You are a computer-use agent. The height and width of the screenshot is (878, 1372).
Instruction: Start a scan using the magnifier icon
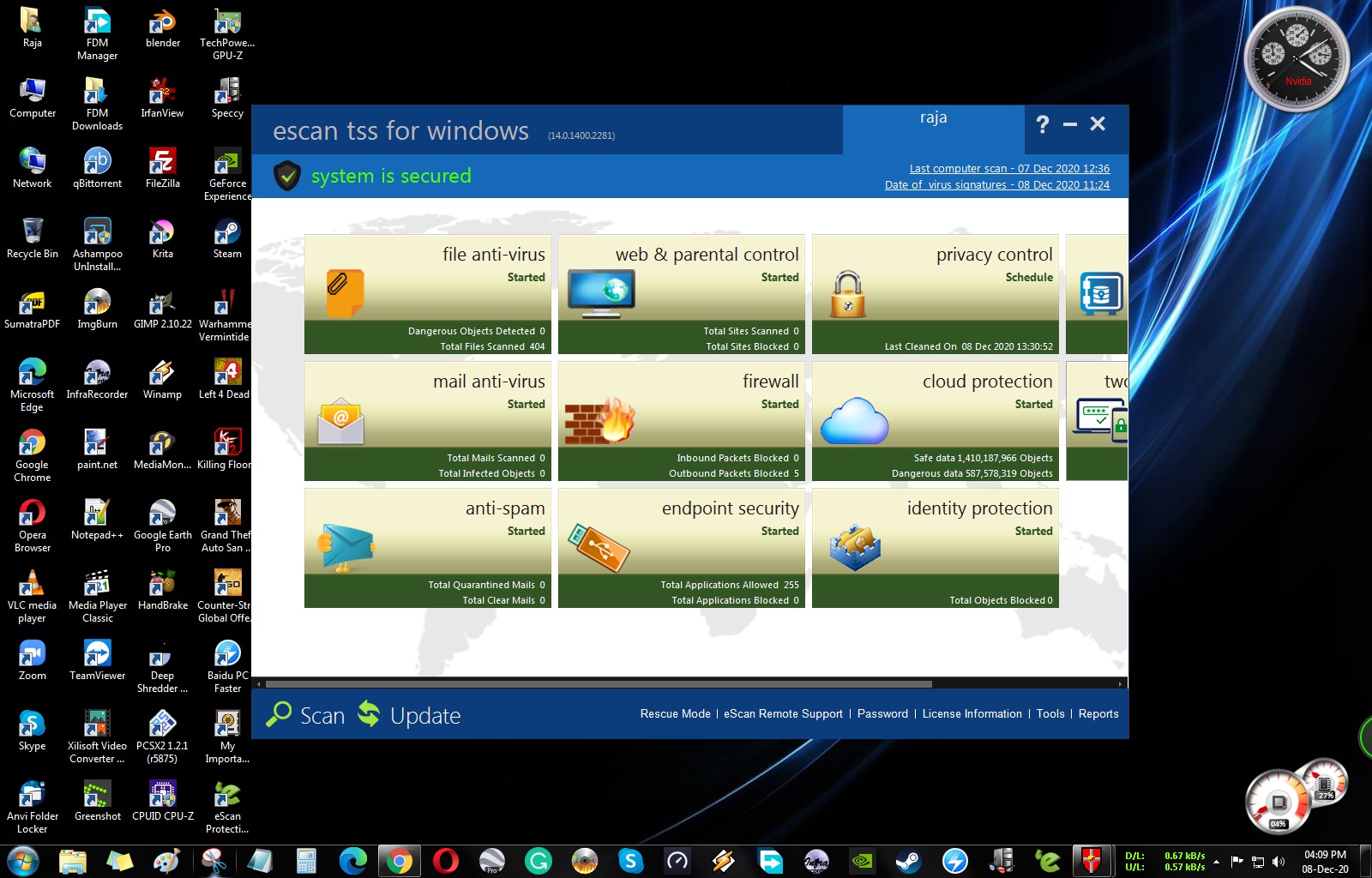(279, 713)
